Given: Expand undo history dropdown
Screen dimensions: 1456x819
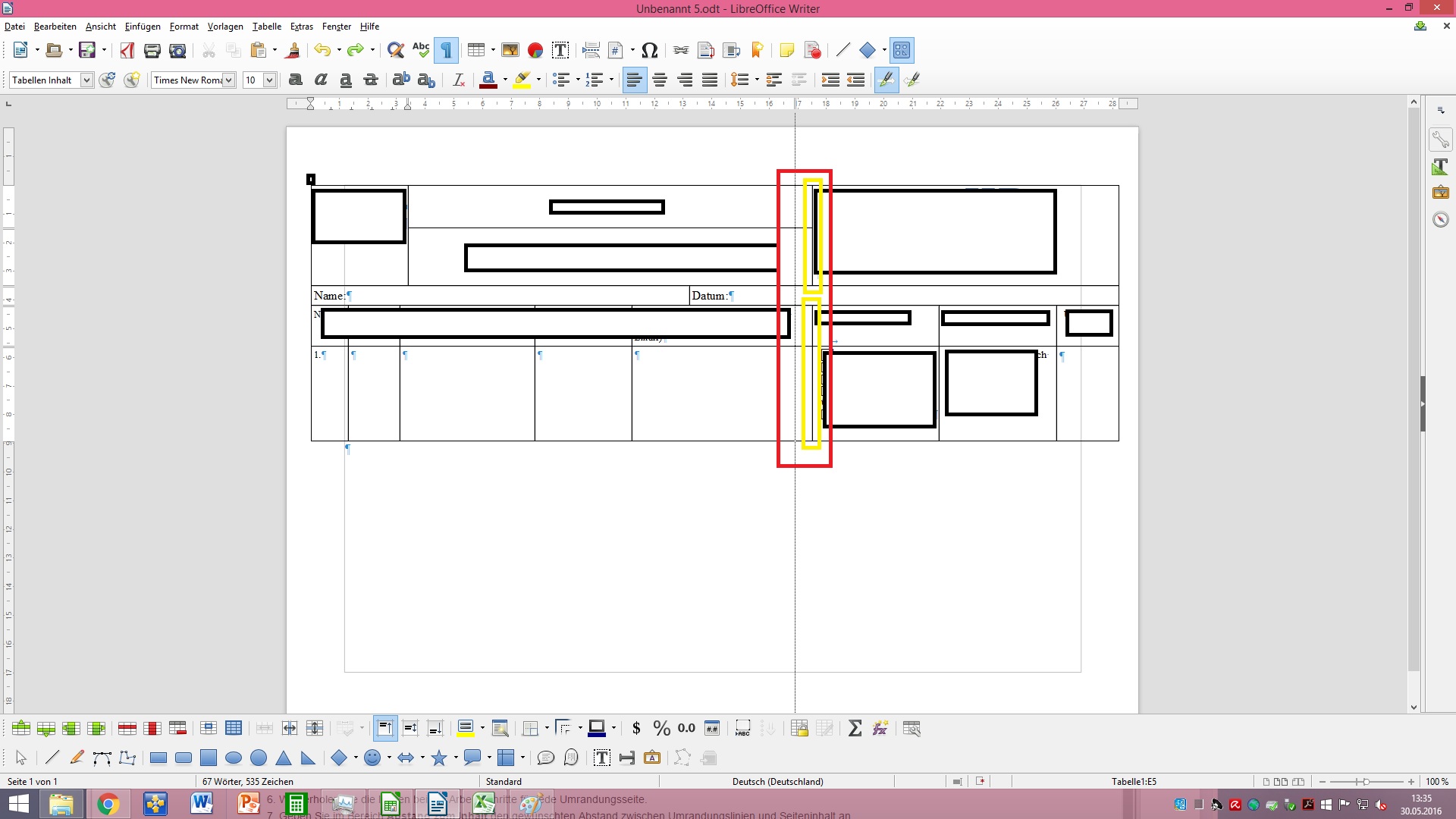Looking at the screenshot, I should [x=339, y=50].
